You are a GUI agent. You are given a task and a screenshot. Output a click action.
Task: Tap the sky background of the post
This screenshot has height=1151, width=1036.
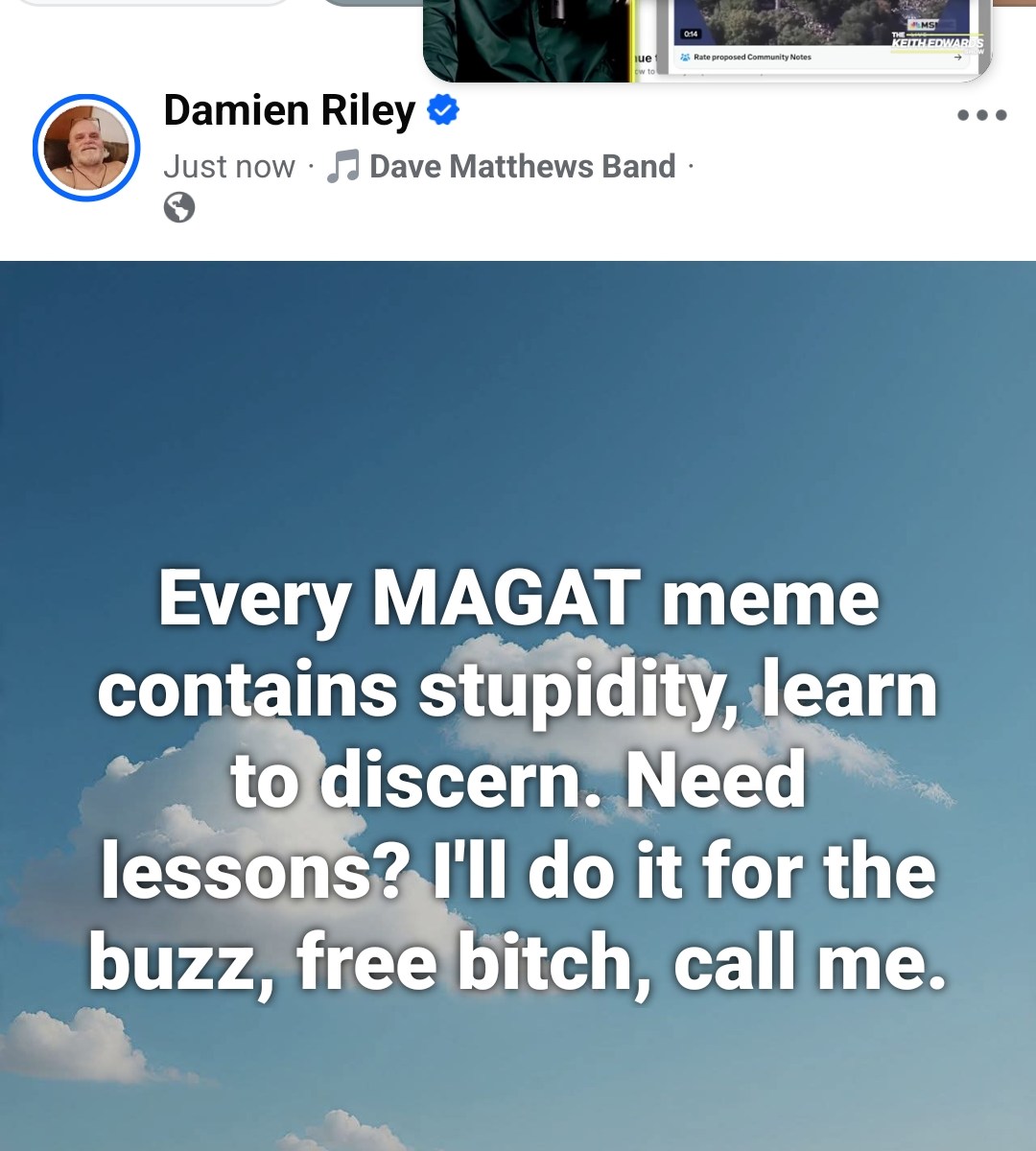point(518,403)
